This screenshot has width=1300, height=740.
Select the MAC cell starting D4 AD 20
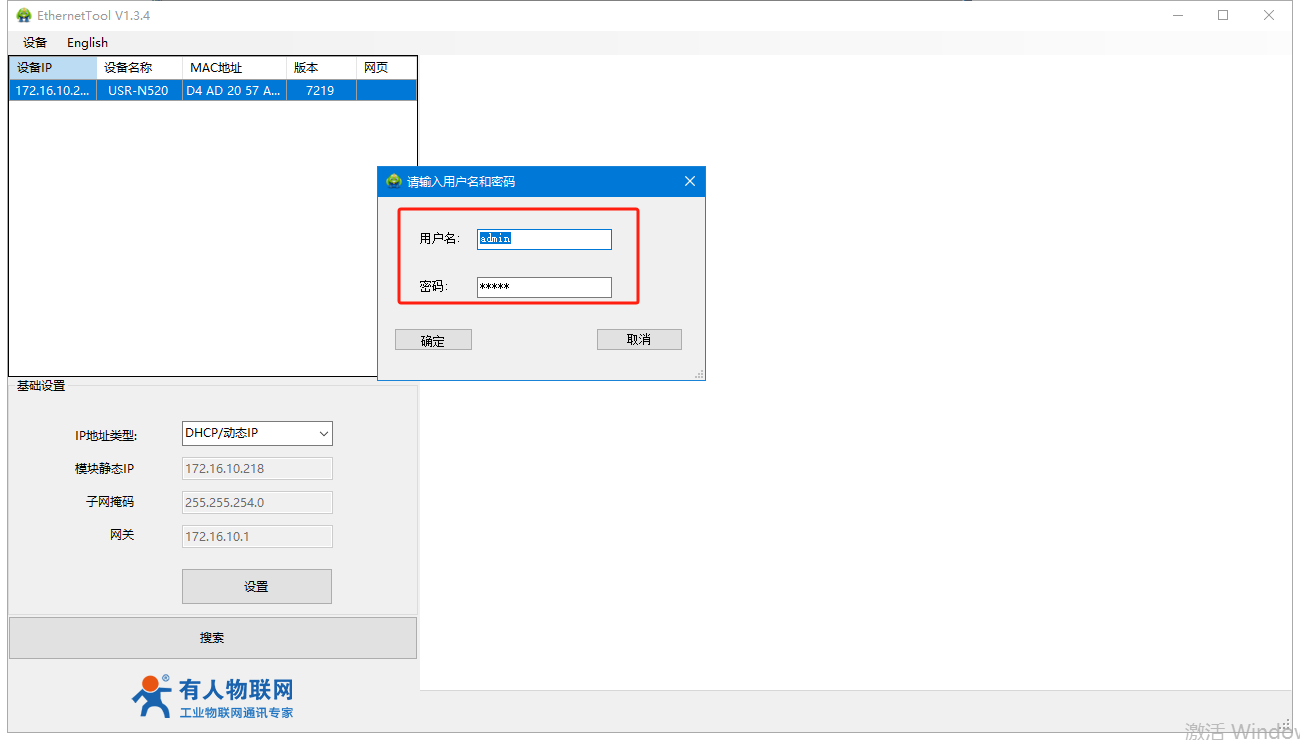click(x=235, y=90)
